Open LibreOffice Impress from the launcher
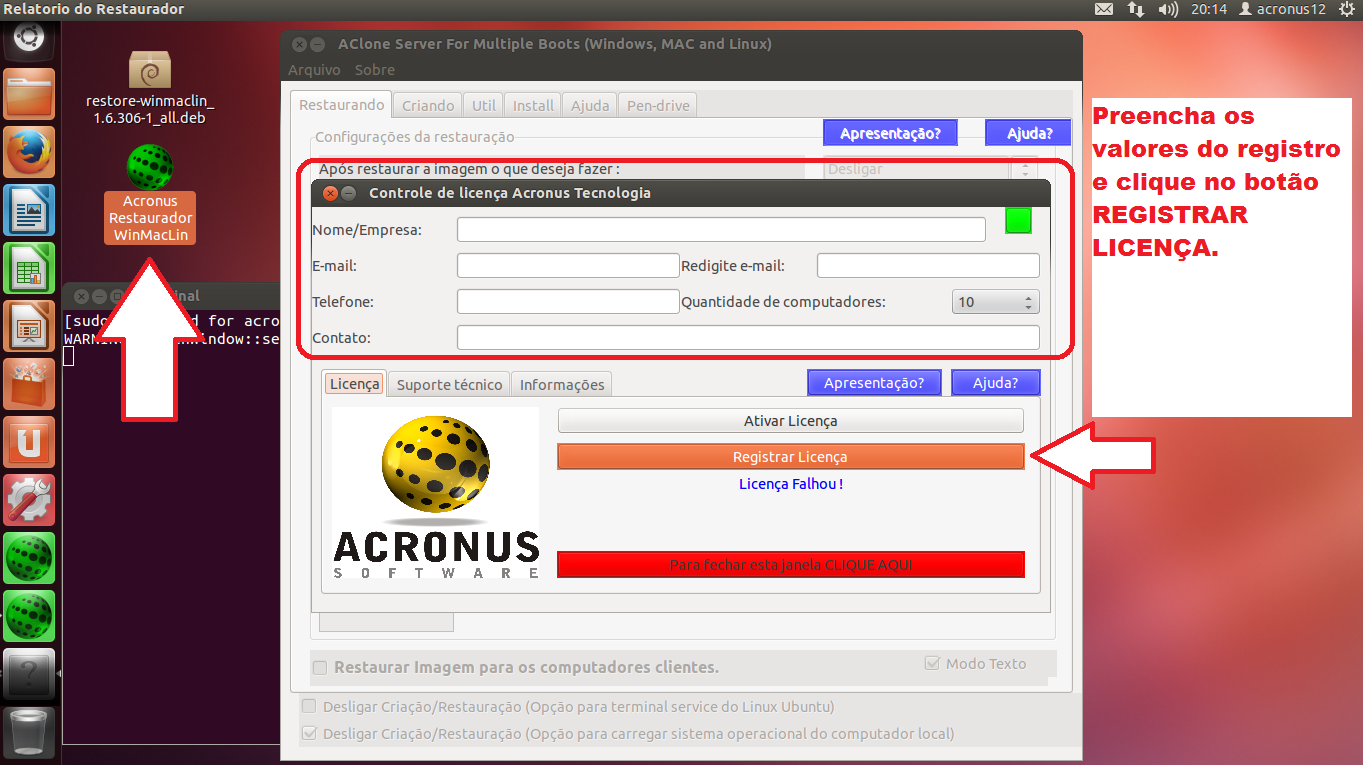 click(x=29, y=326)
